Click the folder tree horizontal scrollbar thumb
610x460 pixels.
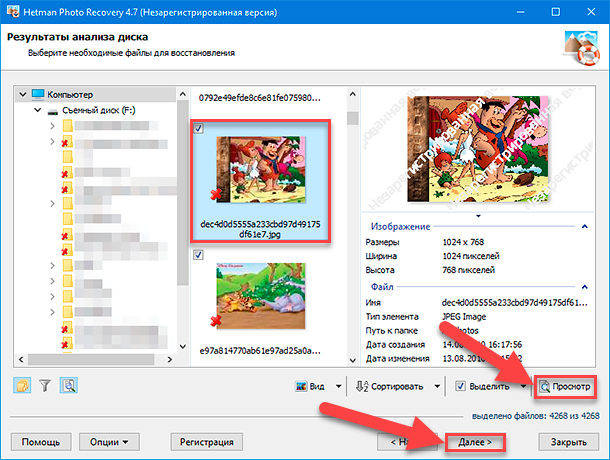[x=91, y=360]
